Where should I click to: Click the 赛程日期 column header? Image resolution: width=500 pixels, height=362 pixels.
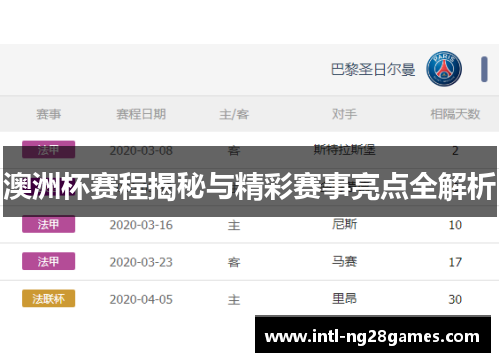pyautogui.click(x=141, y=114)
